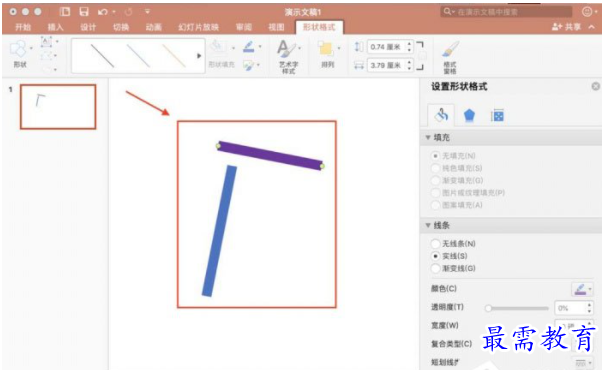Toggle the sidebar layout icon in title bar
The image size is (604, 370).
click(x=65, y=12)
